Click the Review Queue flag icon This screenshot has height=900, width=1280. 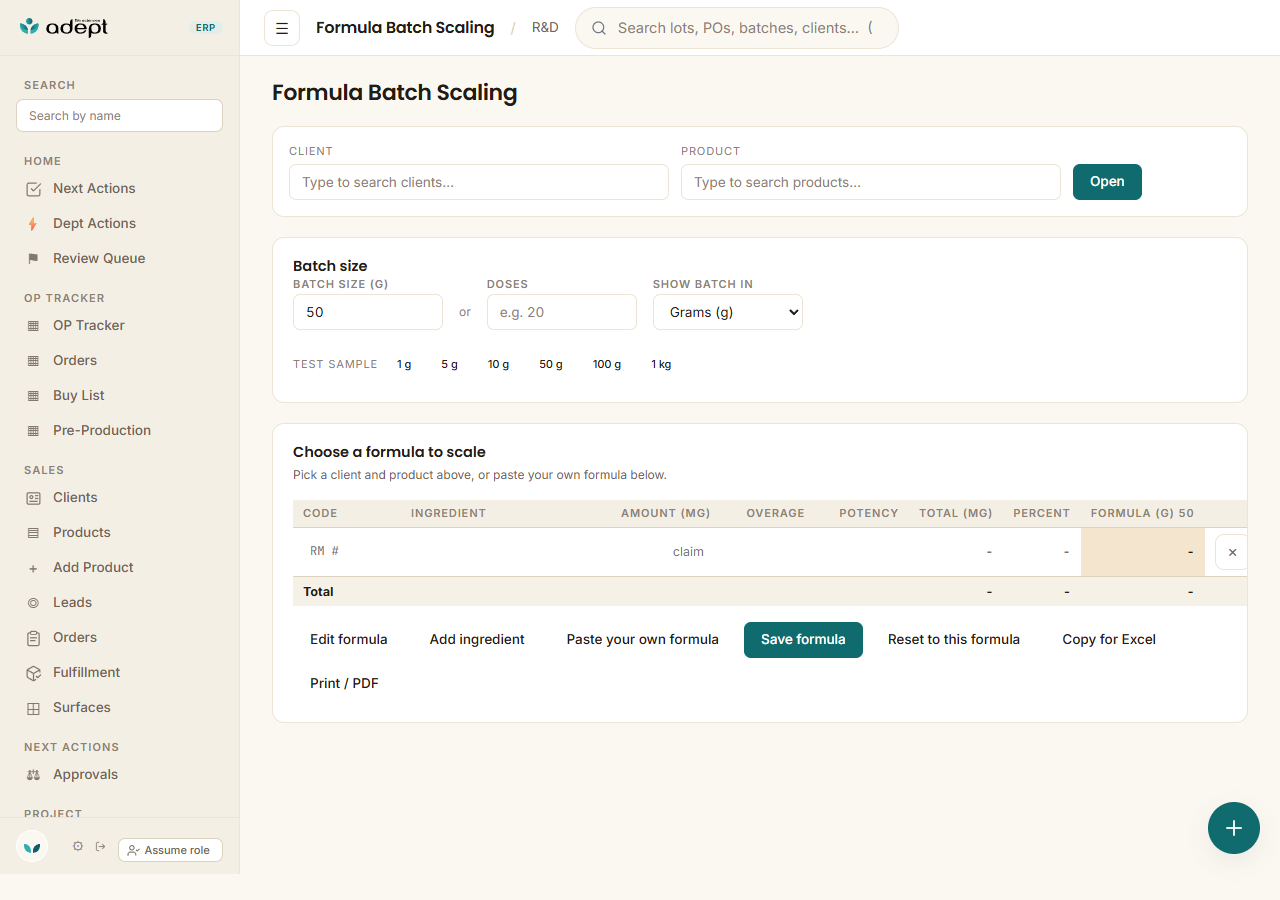33,259
